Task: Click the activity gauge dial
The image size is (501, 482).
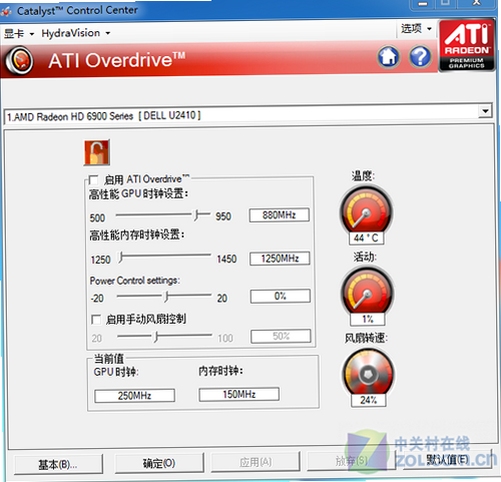Action: click(x=367, y=291)
